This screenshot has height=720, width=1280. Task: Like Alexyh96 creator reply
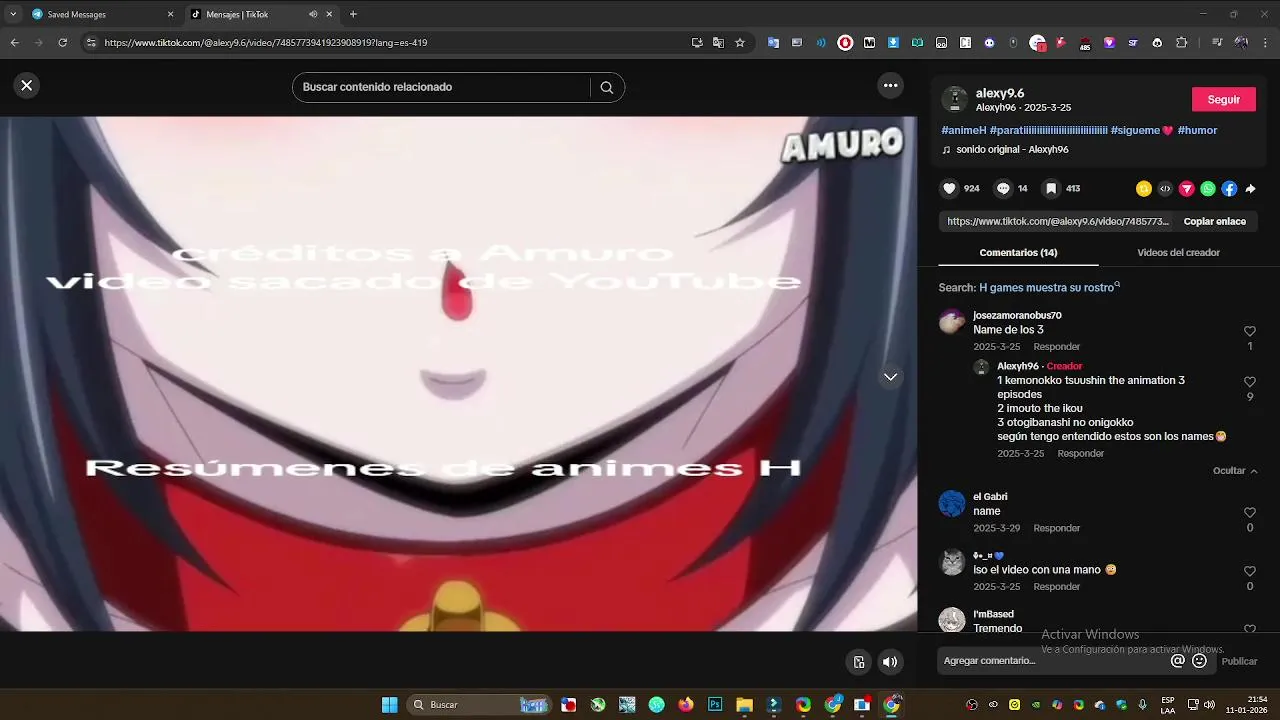click(x=1249, y=382)
